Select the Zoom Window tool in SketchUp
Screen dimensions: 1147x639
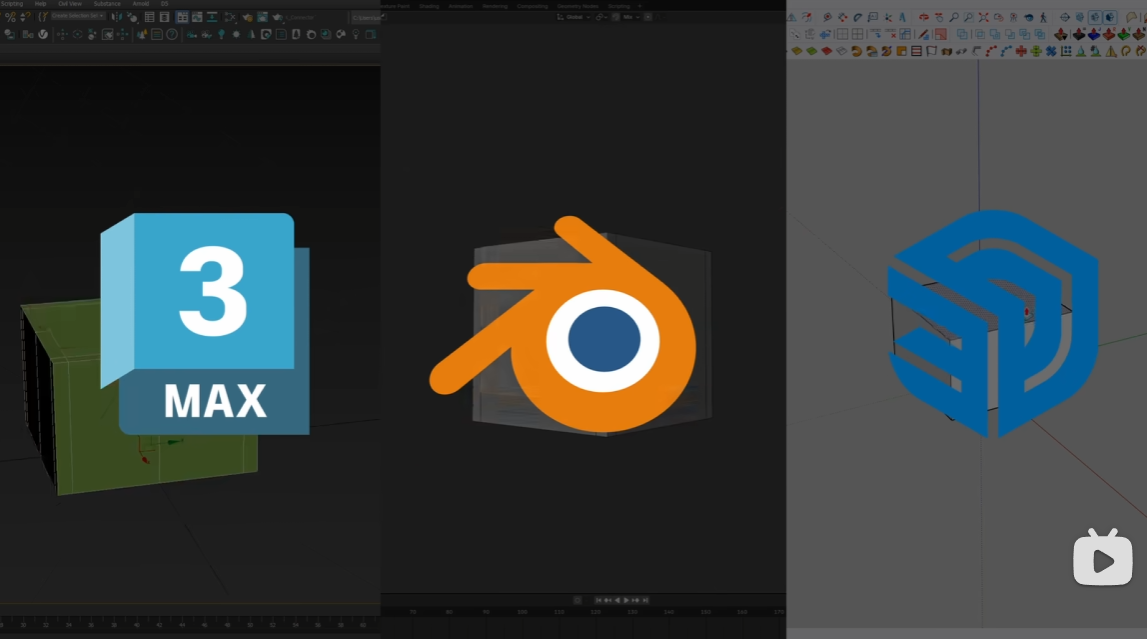969,17
